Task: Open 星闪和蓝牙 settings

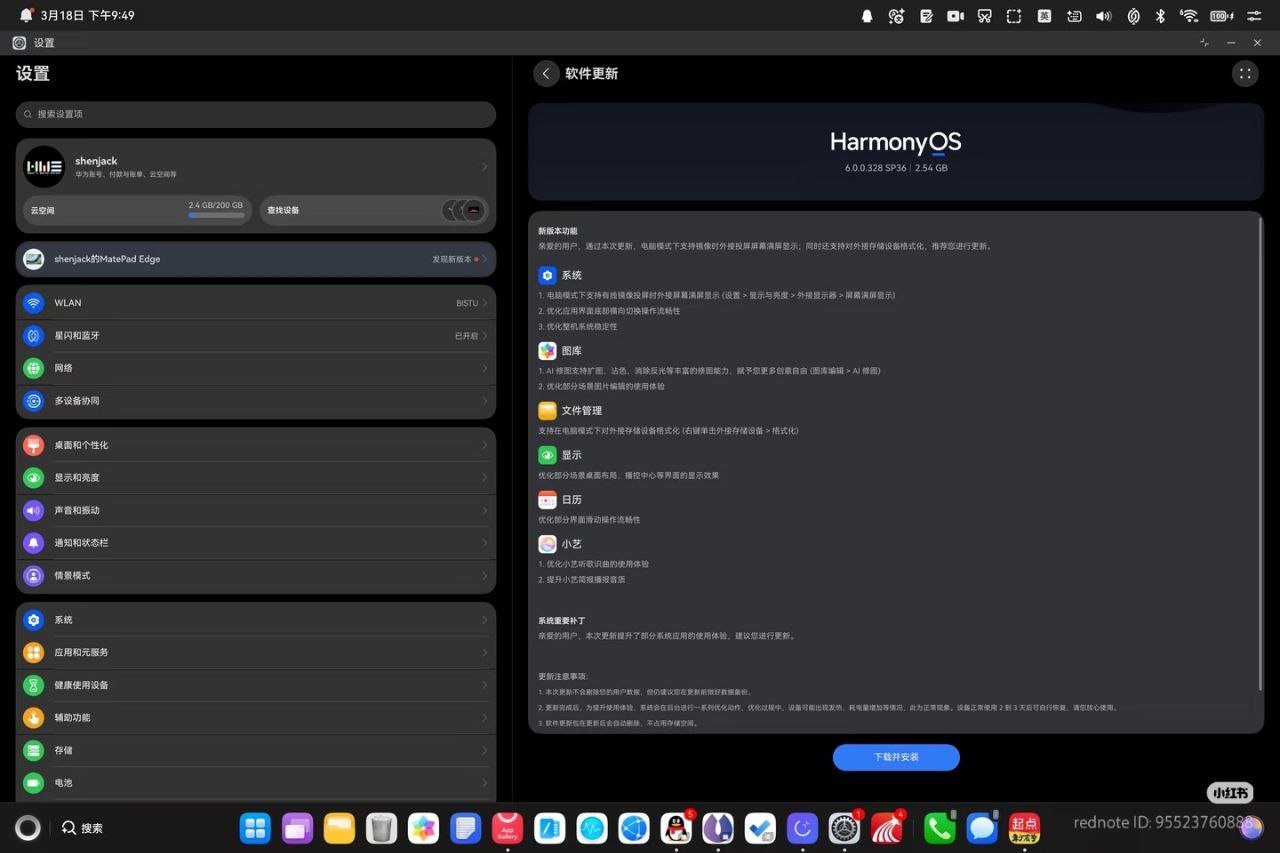Action: tap(256, 336)
